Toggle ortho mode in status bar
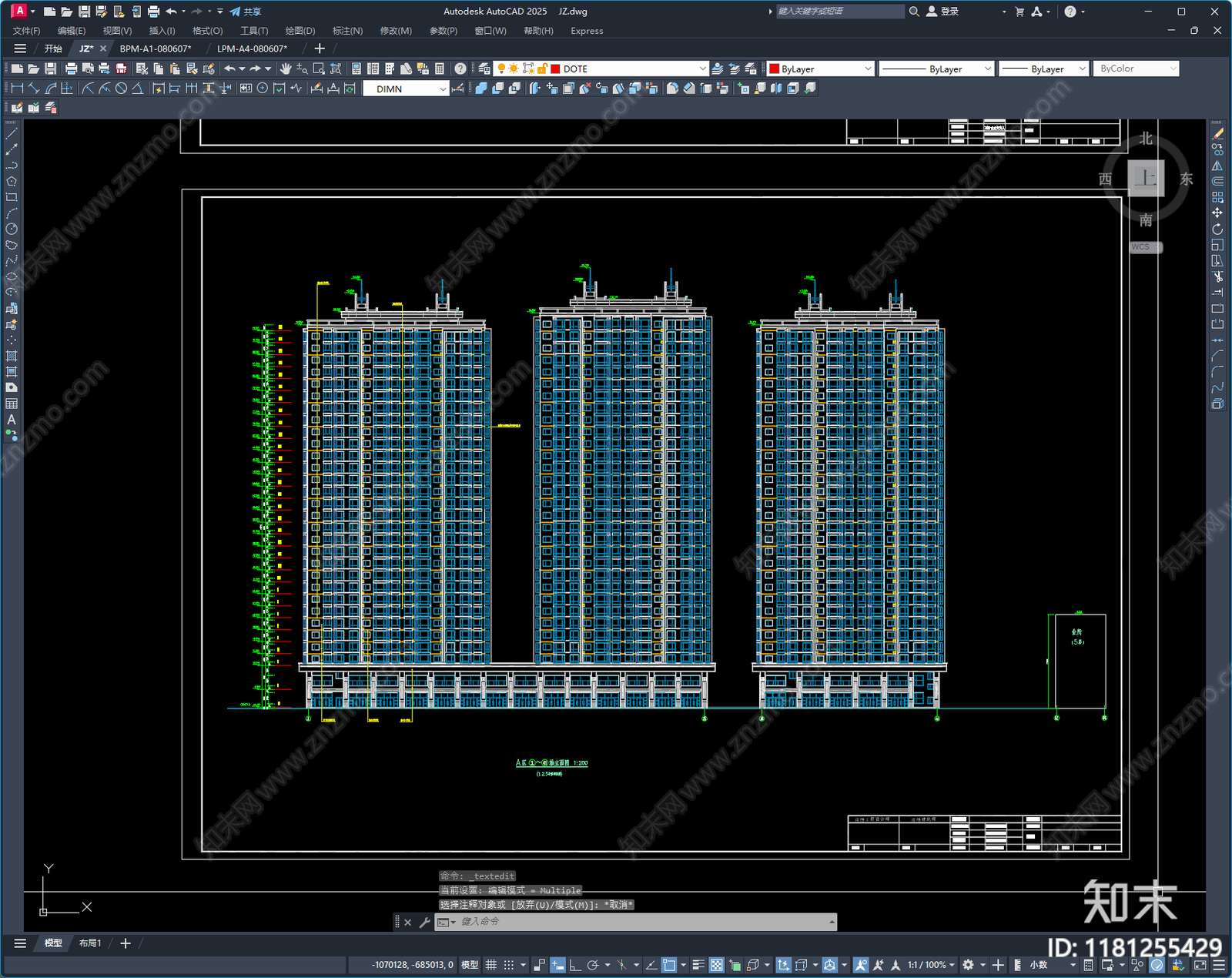The height and width of the screenshot is (978, 1232). (575, 965)
